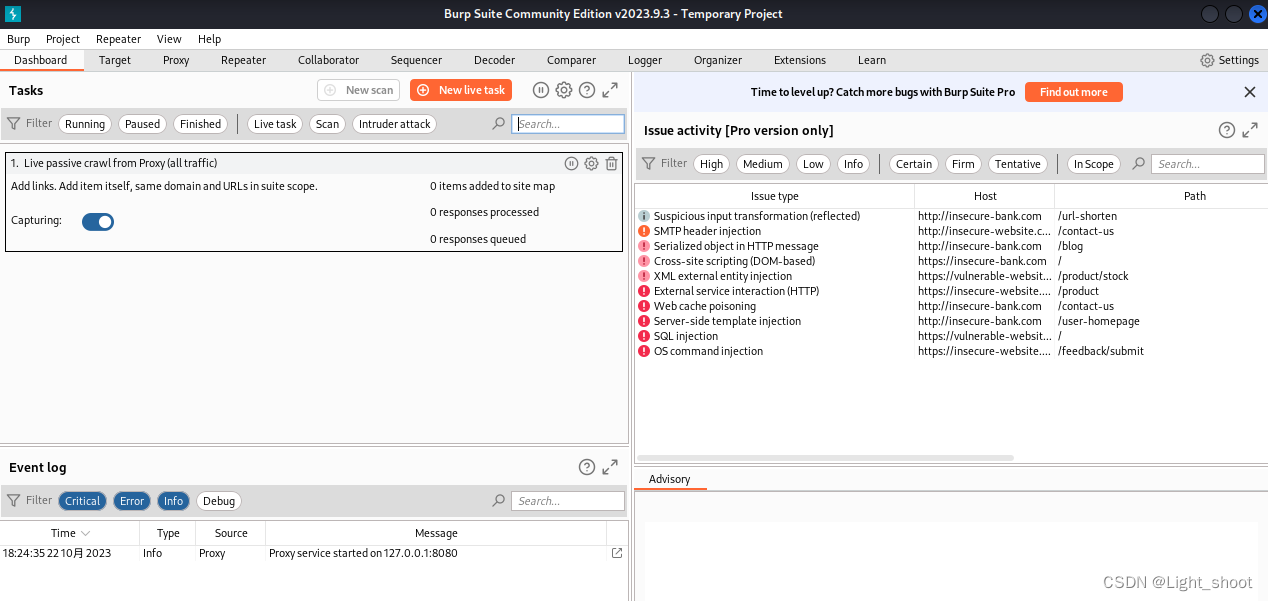Image resolution: width=1268 pixels, height=601 pixels.
Task: Click the Burp Suite logo icon in title bar
Action: click(13, 14)
